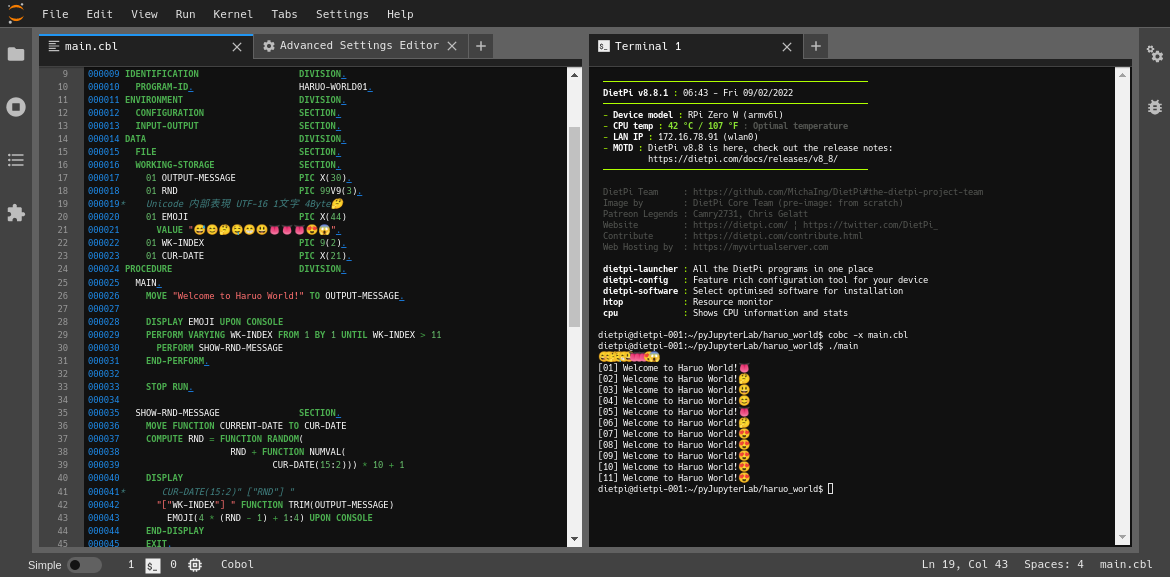Show the Table of Contents panel
This screenshot has width=1170, height=577.
pyautogui.click(x=16, y=160)
